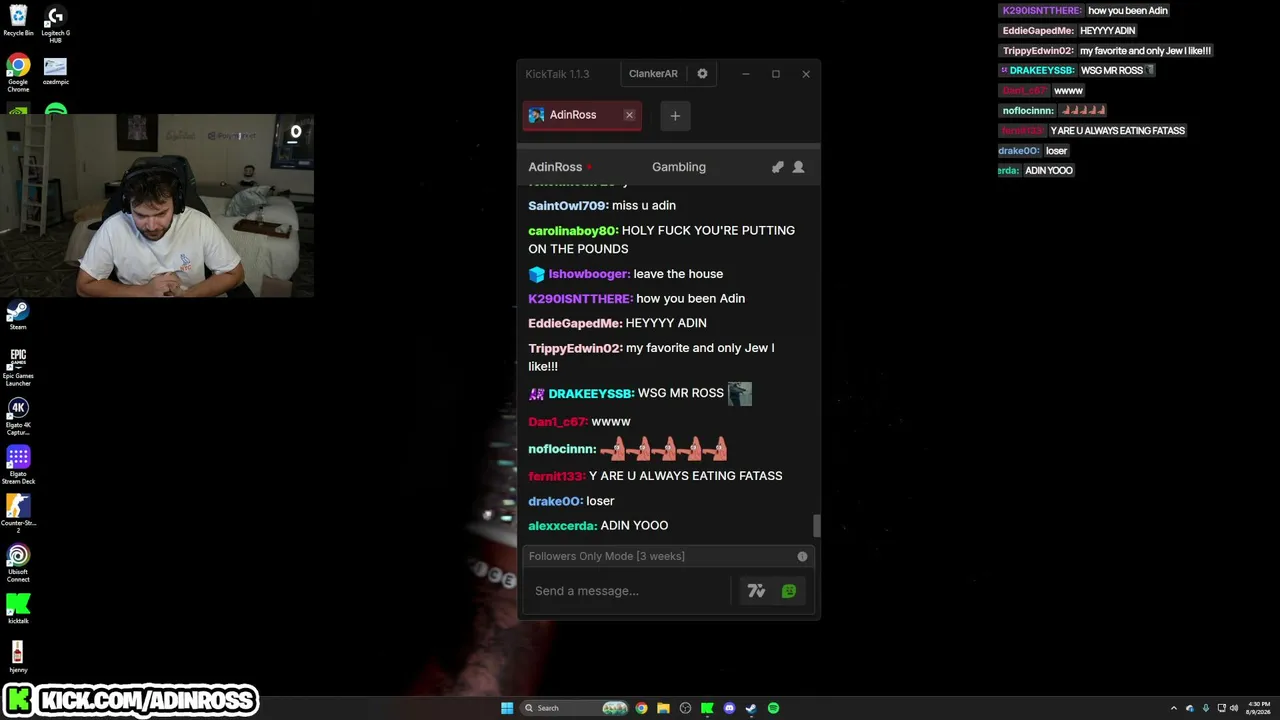Viewport: 1280px width, 720px height.
Task: Open the ClankerAR account menu
Action: click(x=653, y=74)
